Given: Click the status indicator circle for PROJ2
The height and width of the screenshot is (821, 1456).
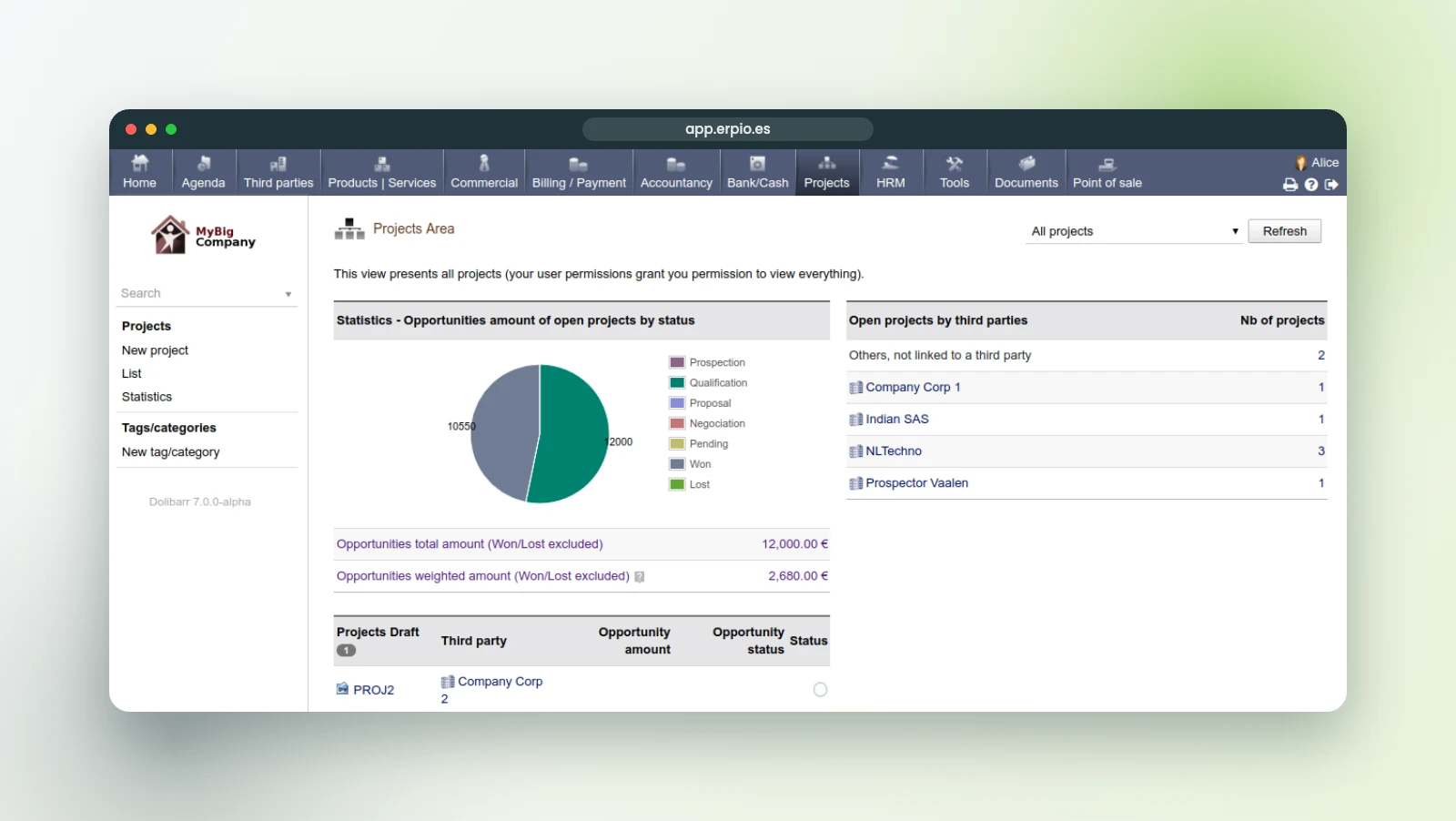Looking at the screenshot, I should pyautogui.click(x=820, y=690).
